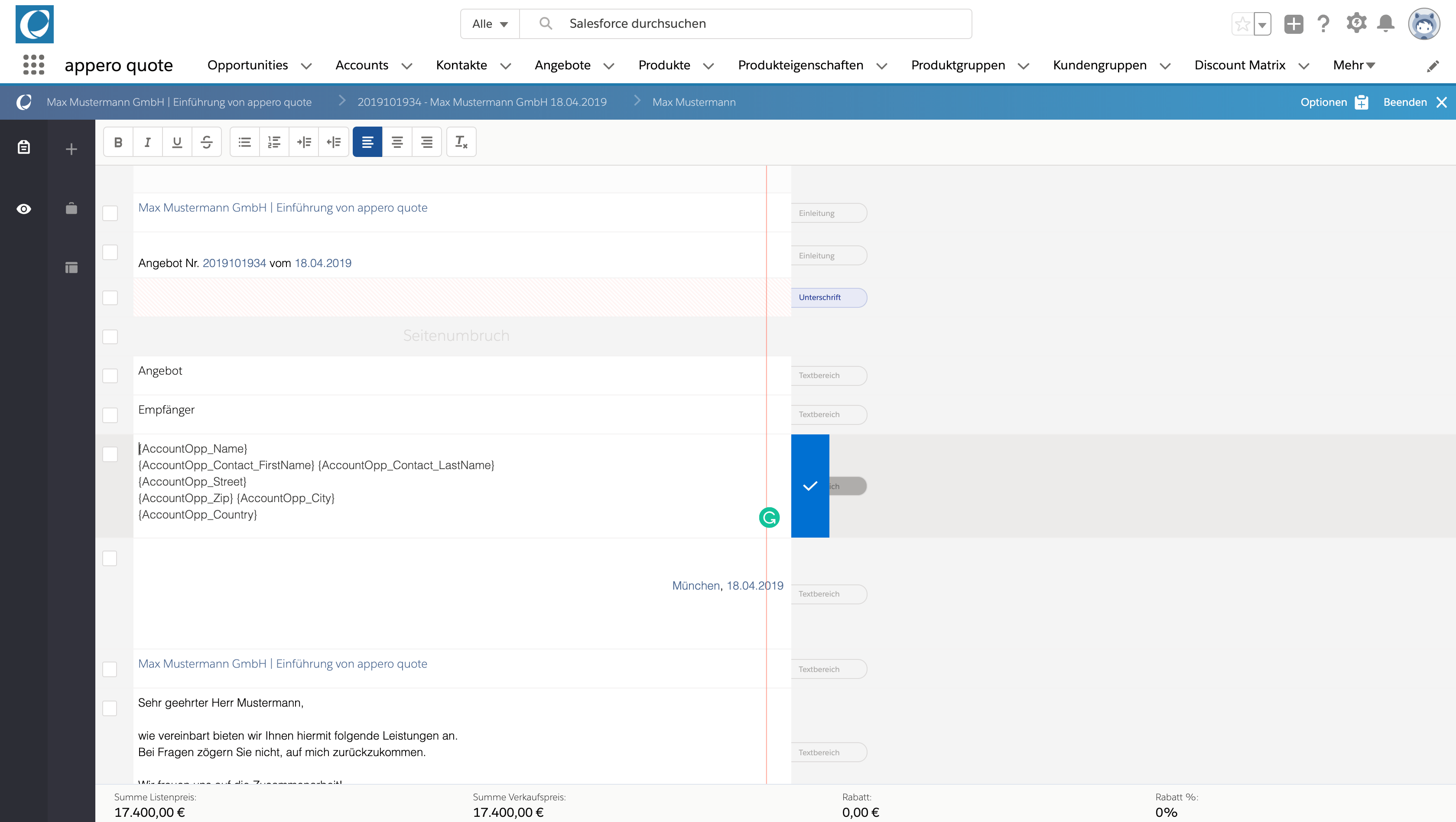Select the Seitenumbruch row checkbox
This screenshot has width=1456, height=822.
click(110, 336)
